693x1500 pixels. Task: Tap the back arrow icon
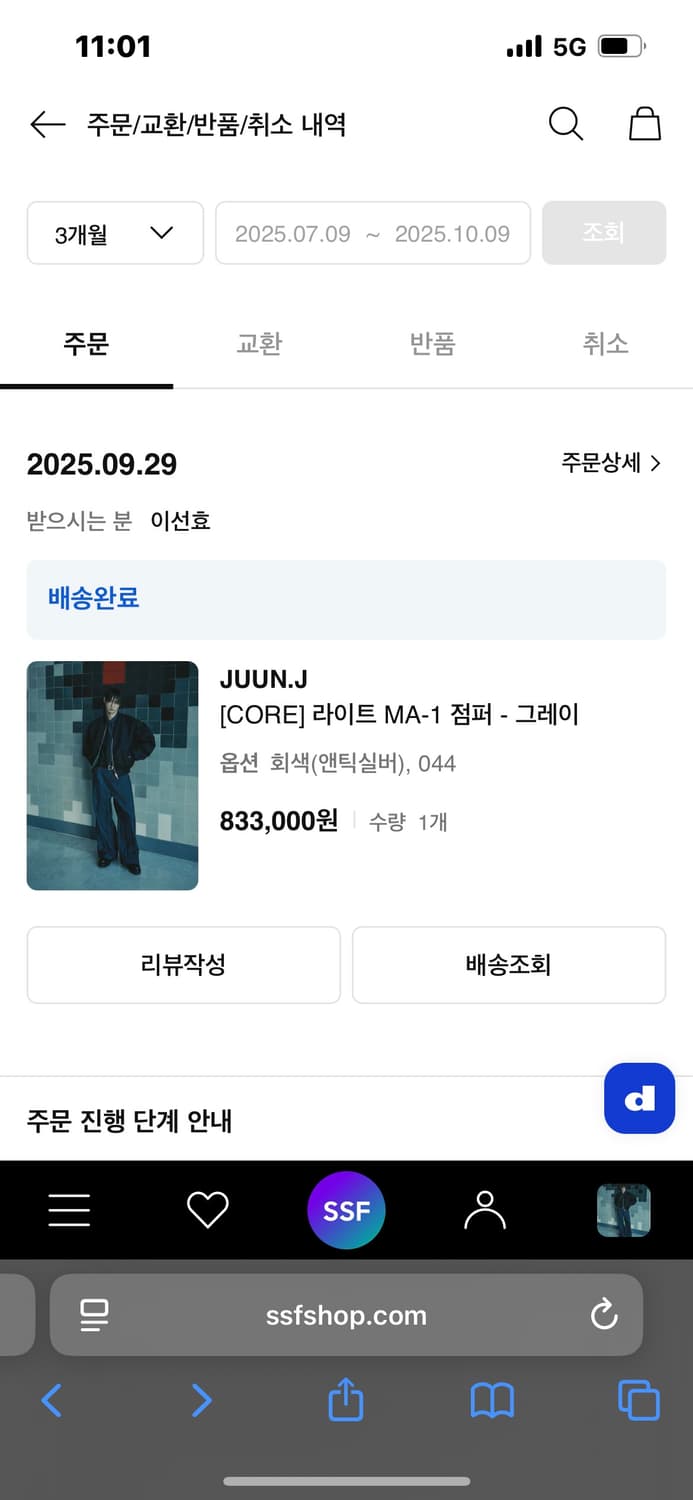tap(47, 125)
